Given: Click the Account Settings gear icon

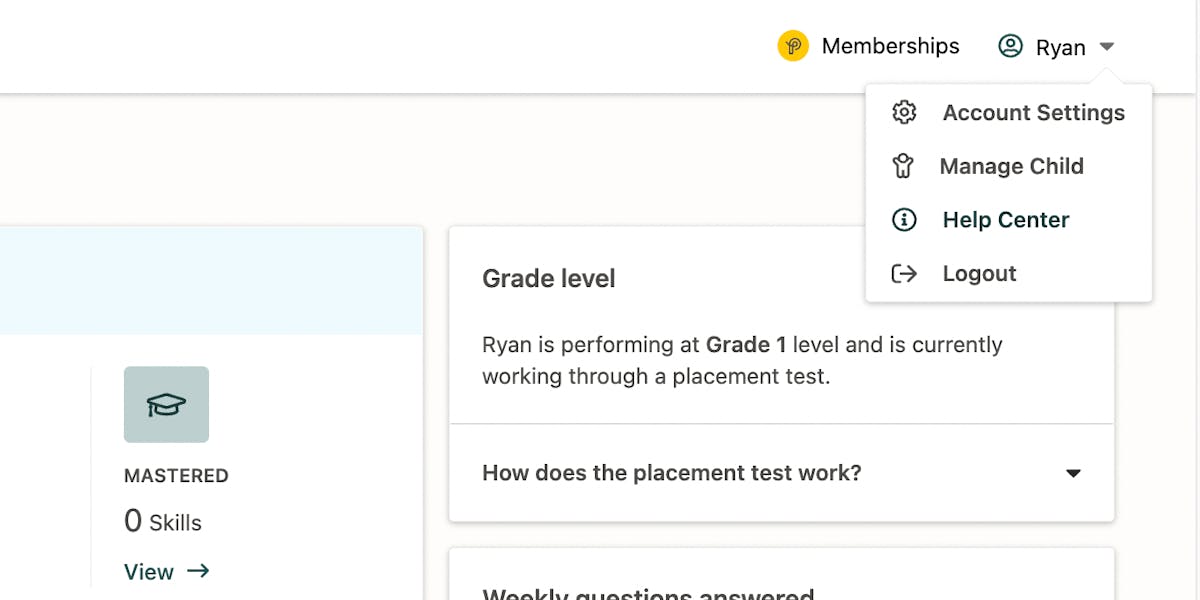Looking at the screenshot, I should (904, 112).
